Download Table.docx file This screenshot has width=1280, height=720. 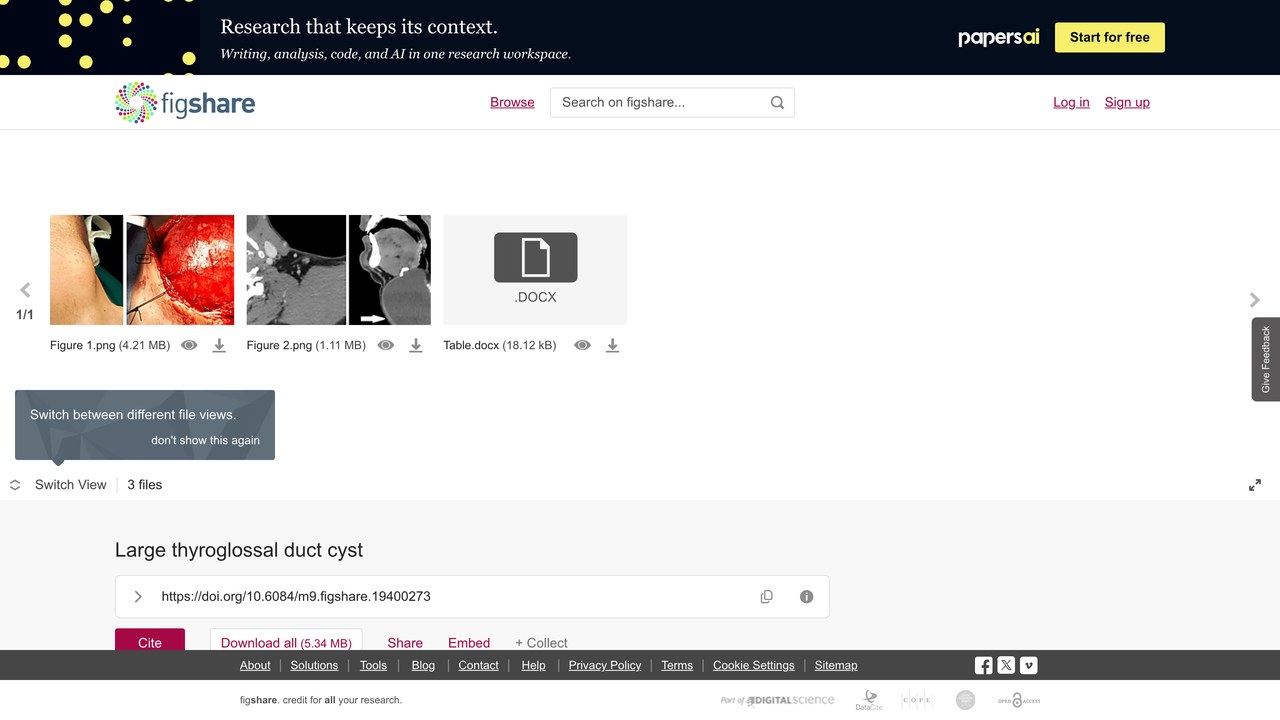612,345
